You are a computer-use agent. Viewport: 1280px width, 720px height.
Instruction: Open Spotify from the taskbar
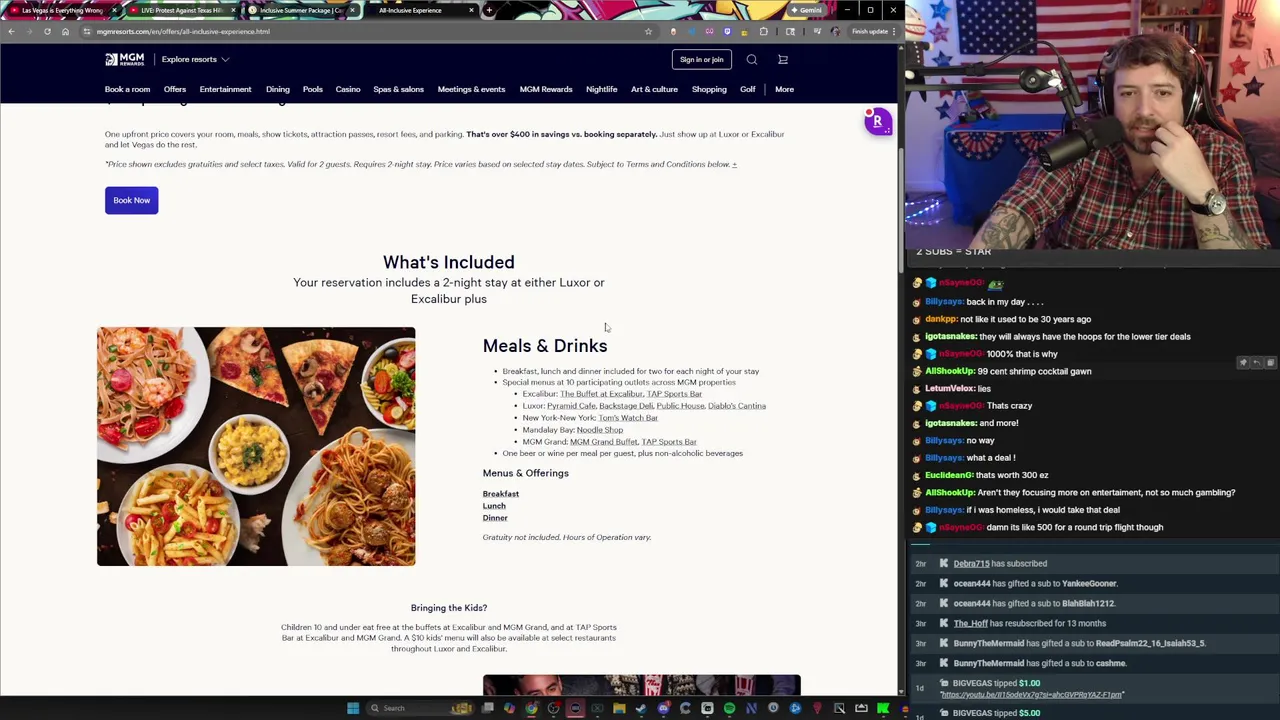click(x=729, y=708)
